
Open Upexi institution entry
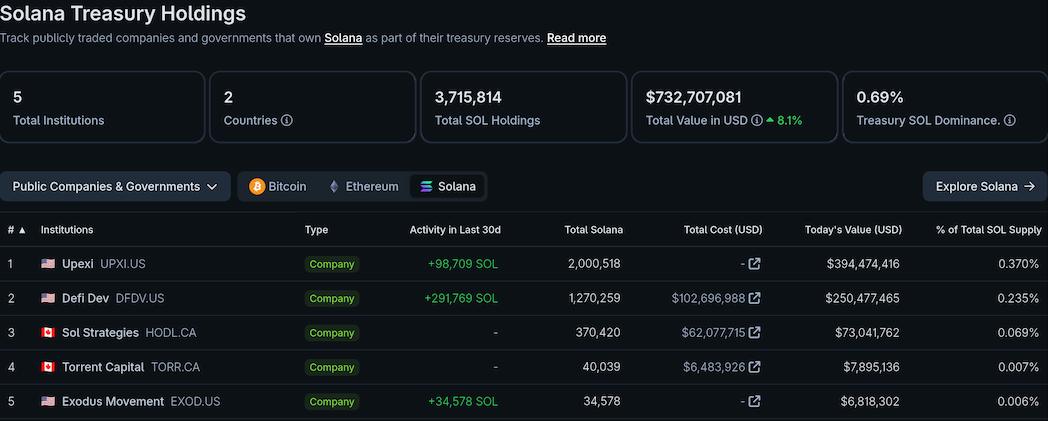(x=77, y=264)
